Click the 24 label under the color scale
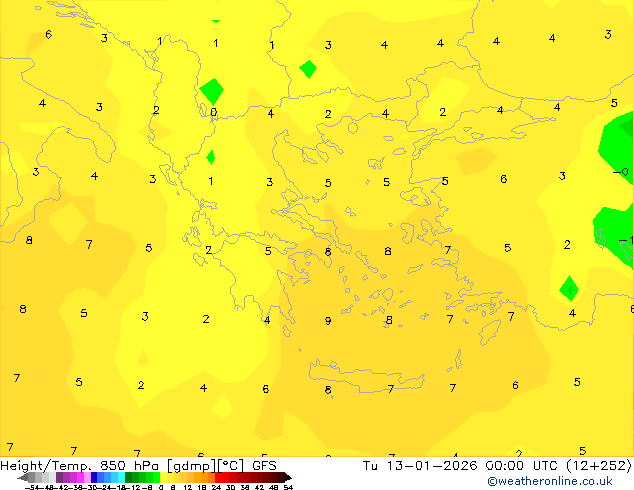The width and height of the screenshot is (634, 490). pos(216,488)
